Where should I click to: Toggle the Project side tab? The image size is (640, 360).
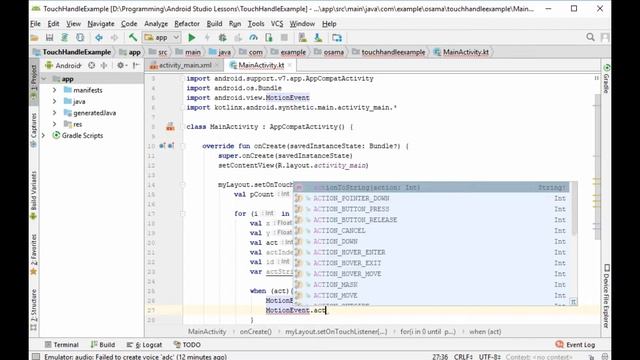tap(34, 82)
